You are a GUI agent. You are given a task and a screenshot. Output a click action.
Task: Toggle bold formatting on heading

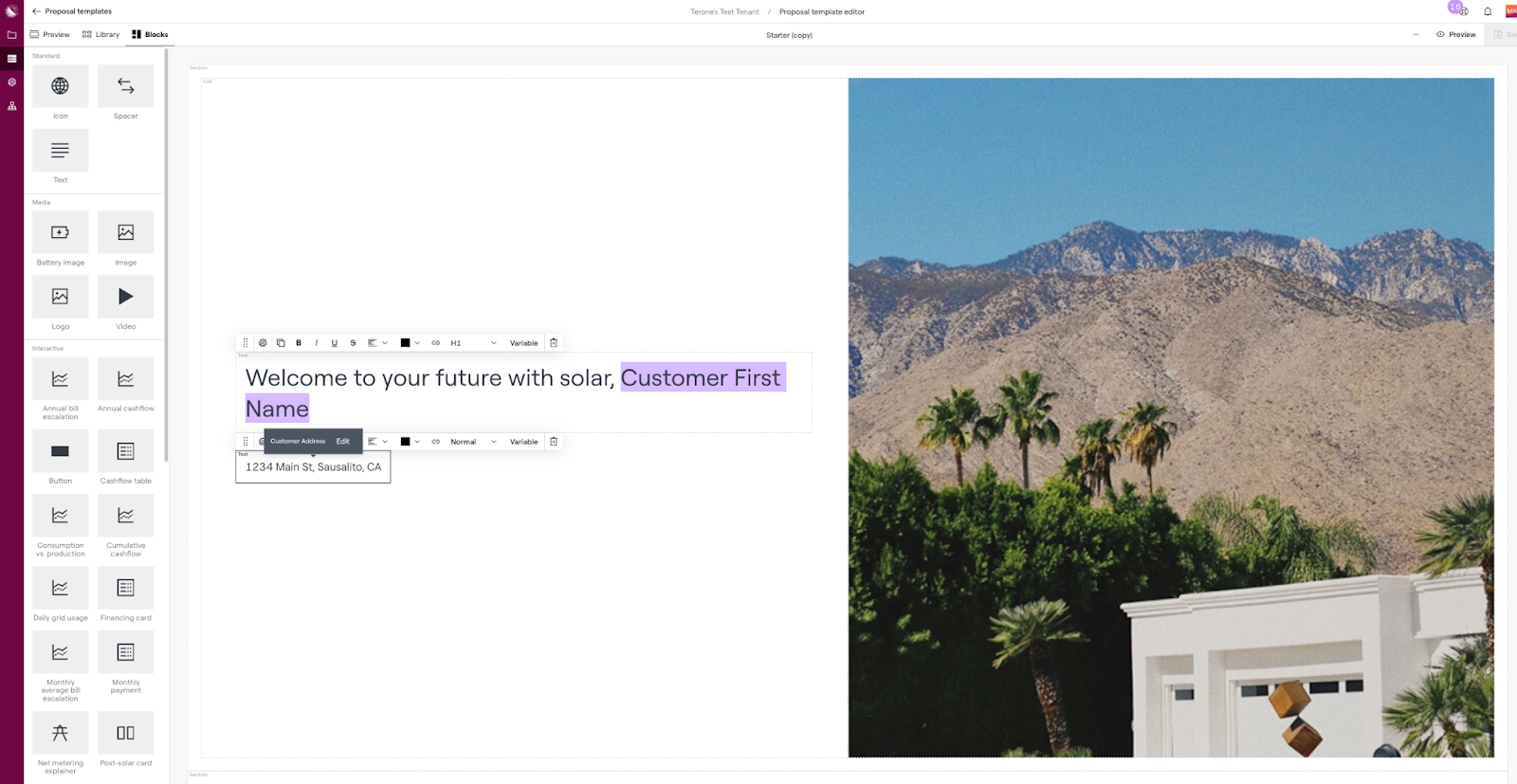click(x=299, y=343)
